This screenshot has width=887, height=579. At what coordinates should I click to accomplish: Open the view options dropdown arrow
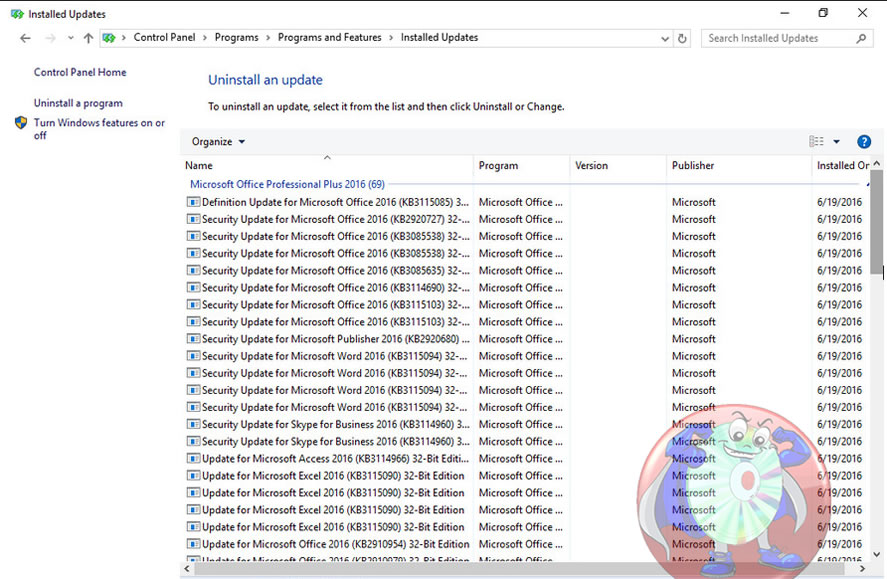836,141
